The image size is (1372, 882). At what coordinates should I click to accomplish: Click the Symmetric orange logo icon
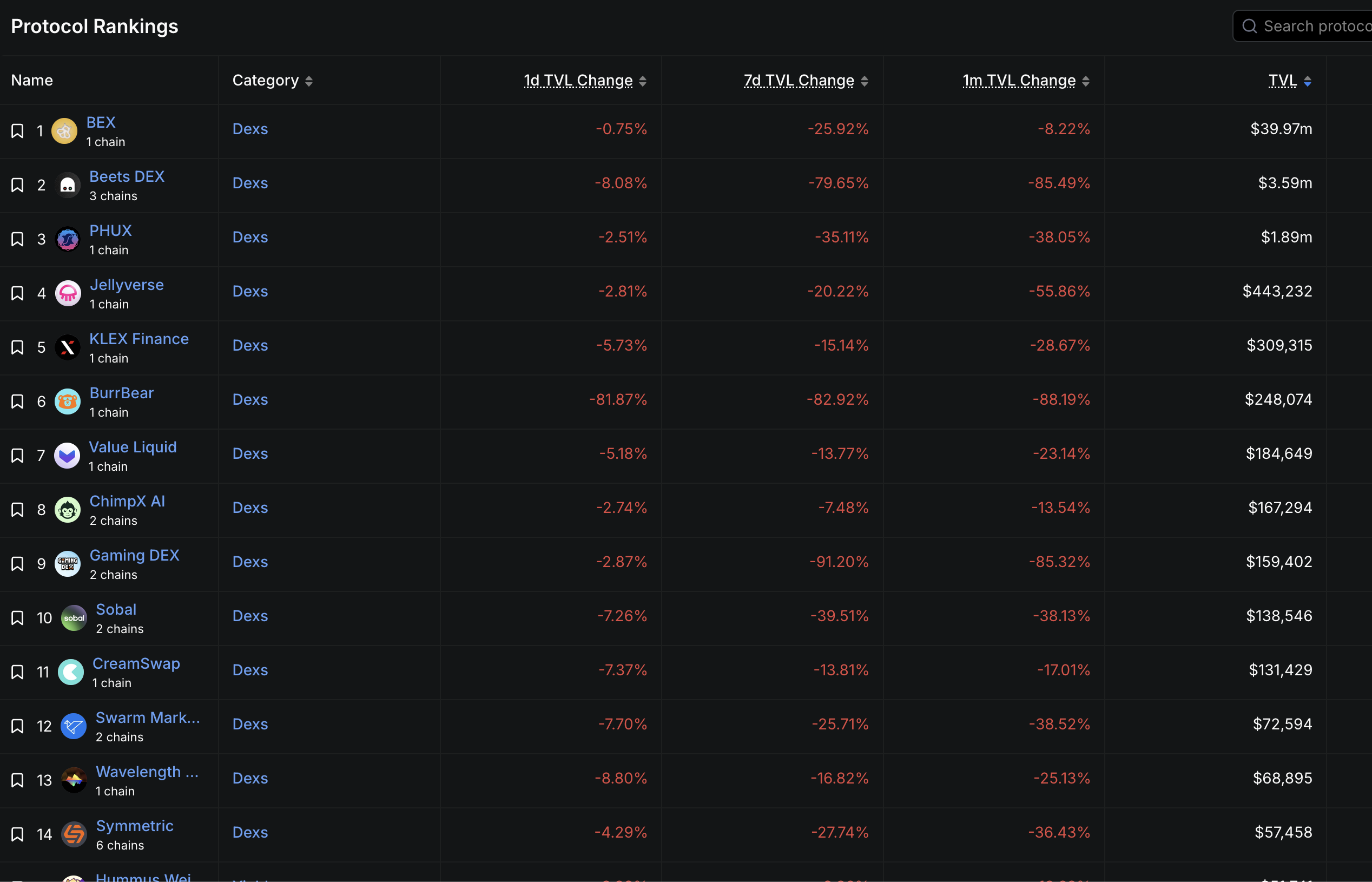click(74, 834)
